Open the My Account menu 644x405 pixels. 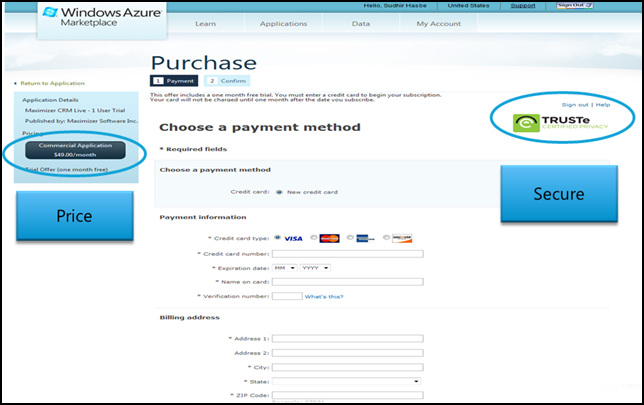pos(439,24)
